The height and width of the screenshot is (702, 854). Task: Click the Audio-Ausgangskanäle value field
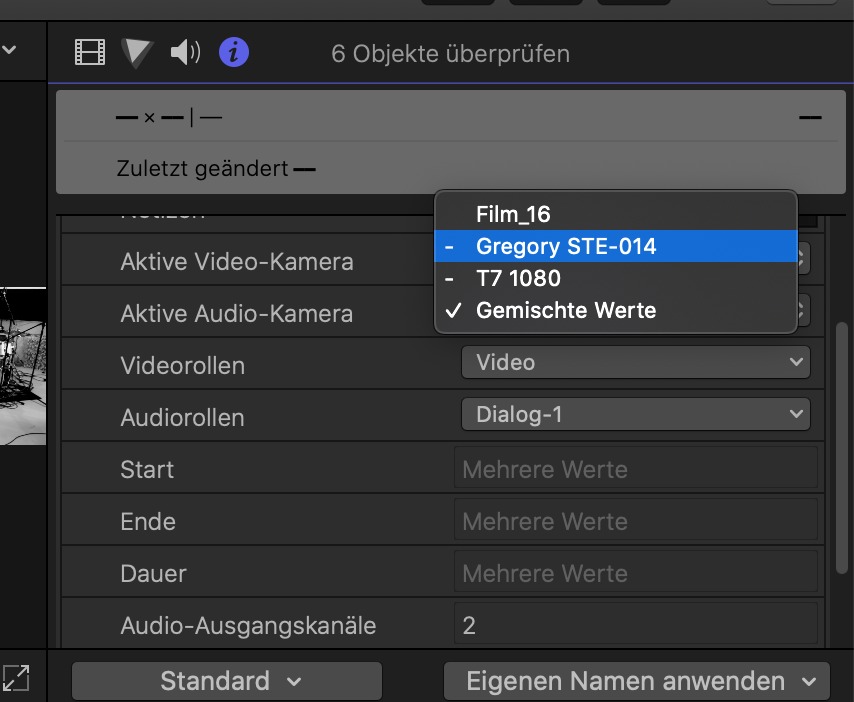(636, 625)
